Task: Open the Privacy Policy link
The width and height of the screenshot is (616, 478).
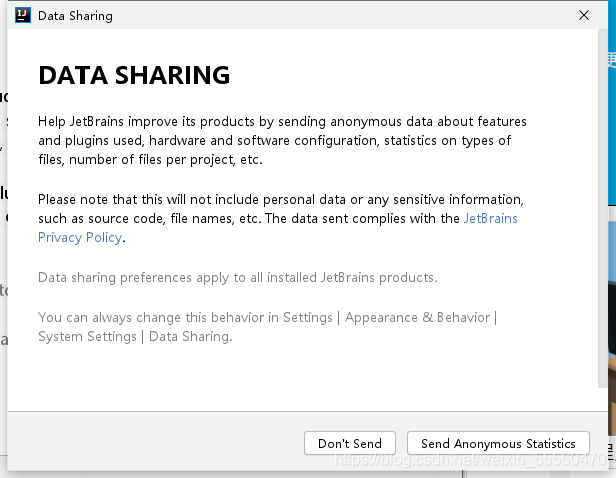Action: (x=80, y=238)
